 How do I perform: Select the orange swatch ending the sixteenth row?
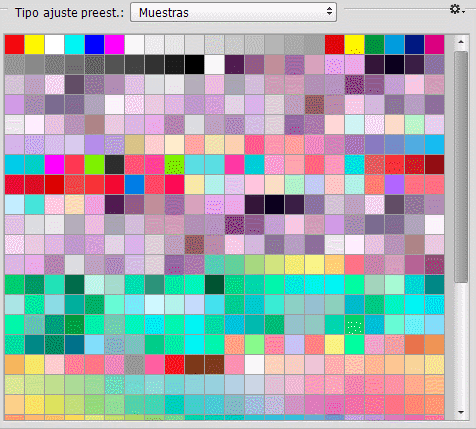[434, 344]
